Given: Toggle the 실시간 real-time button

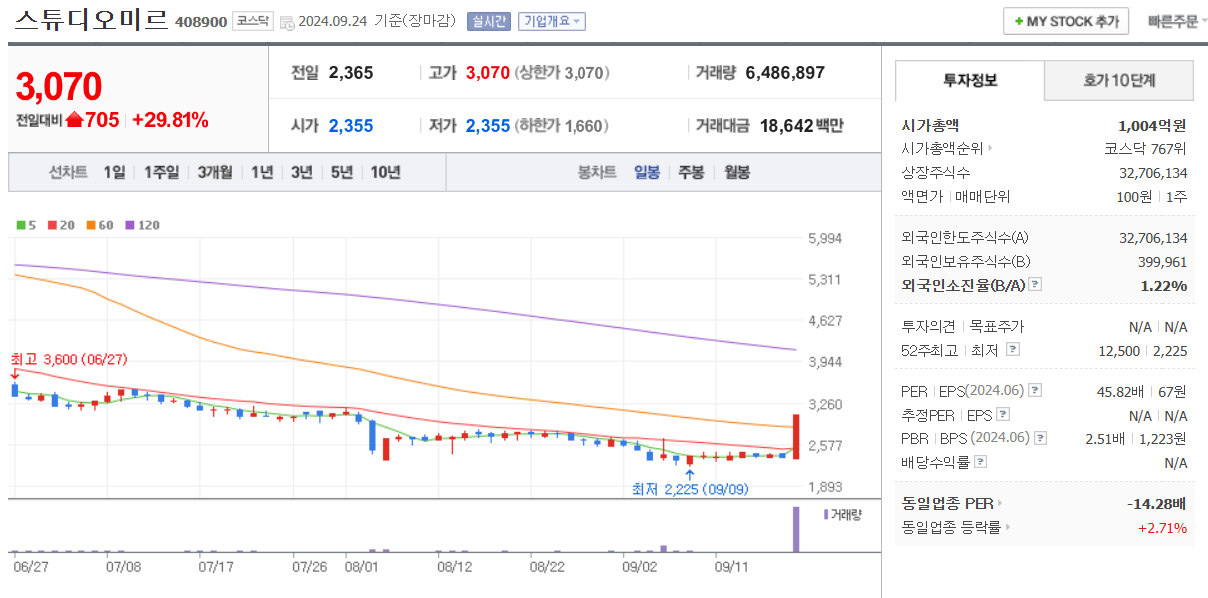Looking at the screenshot, I should coord(488,21).
